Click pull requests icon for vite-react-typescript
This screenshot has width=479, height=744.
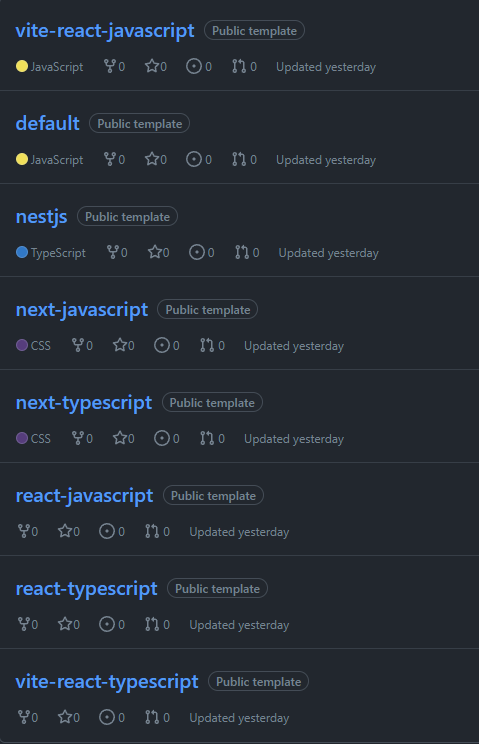152,717
